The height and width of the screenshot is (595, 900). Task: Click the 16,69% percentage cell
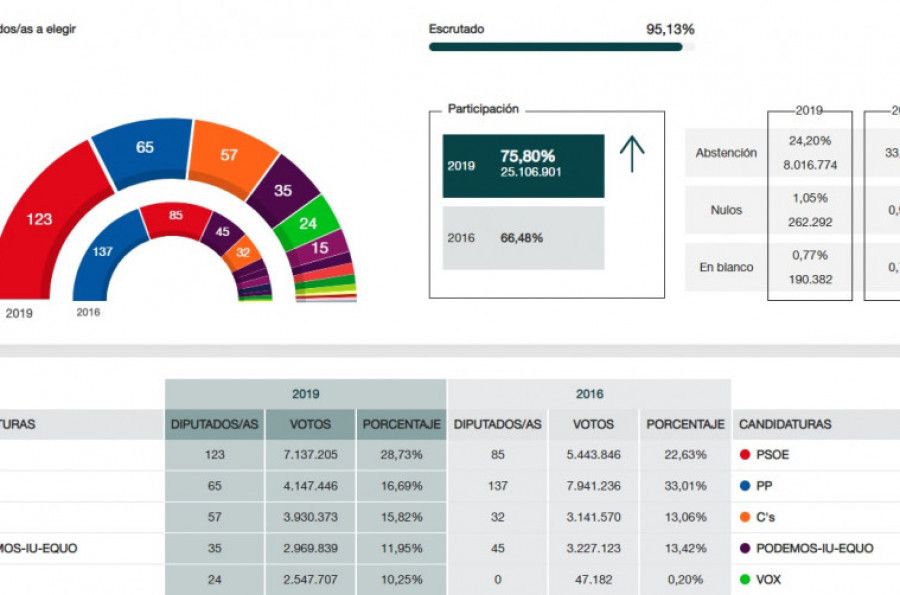tap(401, 486)
